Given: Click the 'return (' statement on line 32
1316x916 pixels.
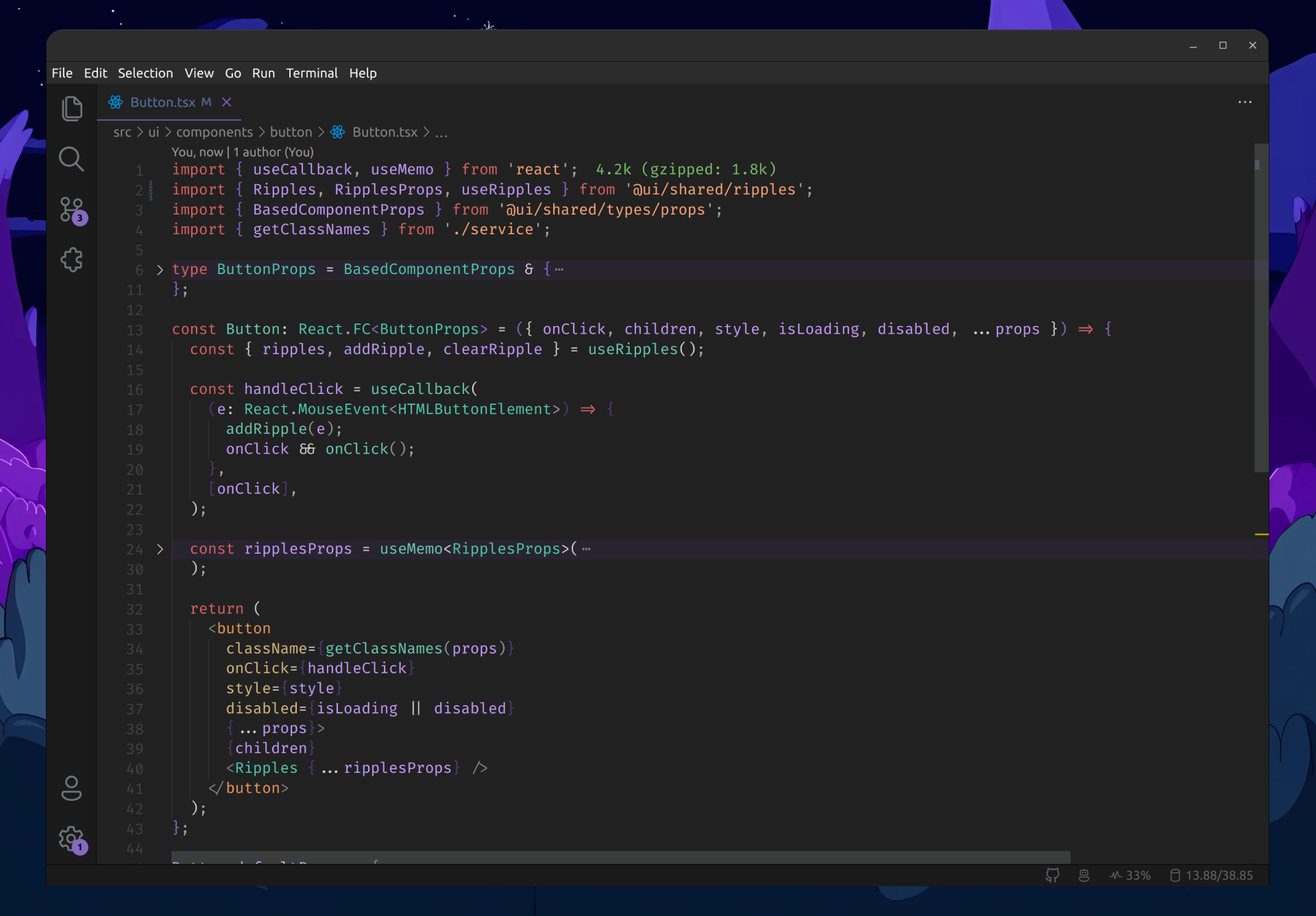Looking at the screenshot, I should 226,609.
